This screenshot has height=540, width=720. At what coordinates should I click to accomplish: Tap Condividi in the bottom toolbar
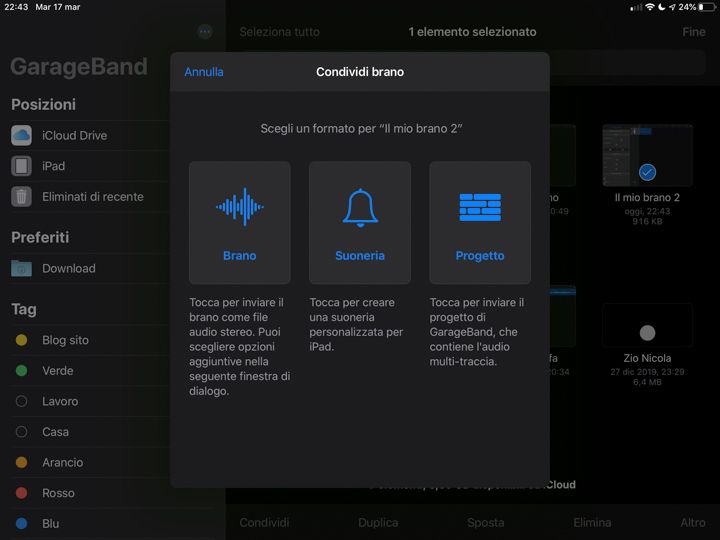(264, 523)
